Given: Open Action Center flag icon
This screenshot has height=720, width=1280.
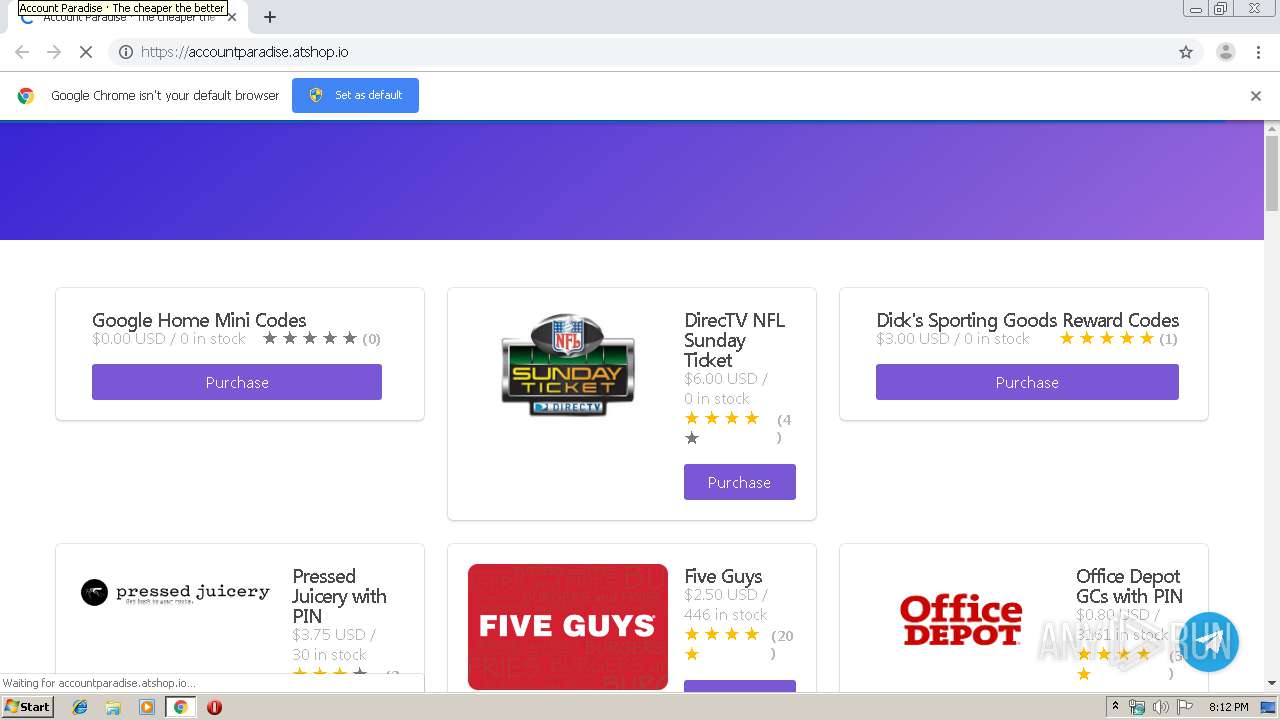Looking at the screenshot, I should tap(1183, 707).
